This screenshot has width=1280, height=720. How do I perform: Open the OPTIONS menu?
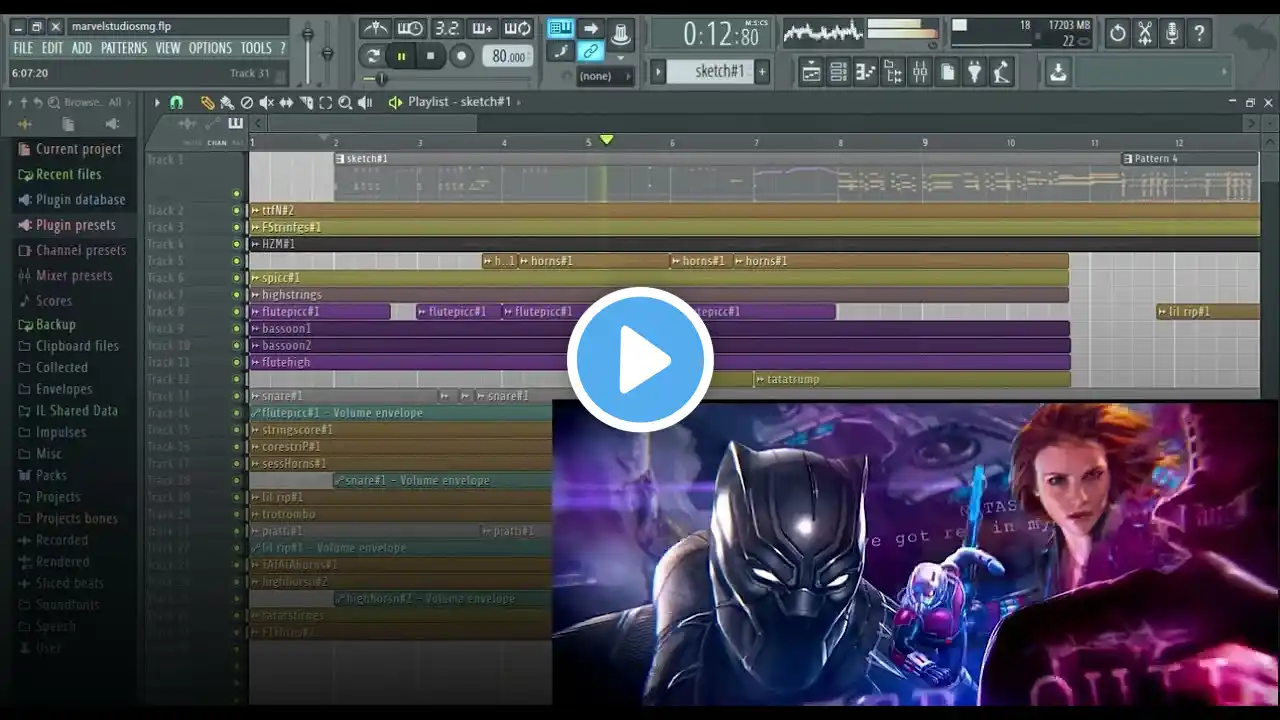pyautogui.click(x=210, y=48)
